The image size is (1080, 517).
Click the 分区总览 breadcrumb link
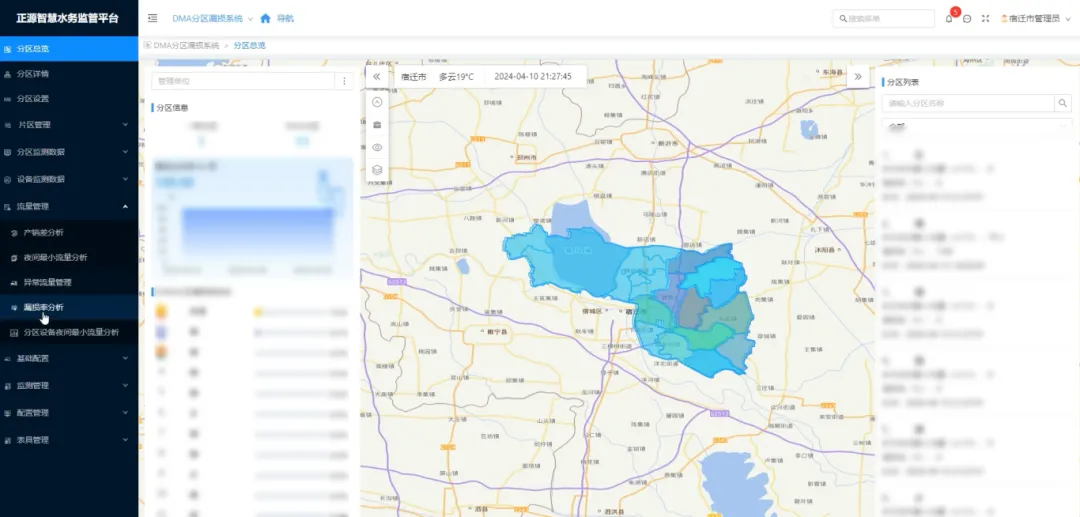click(x=250, y=46)
